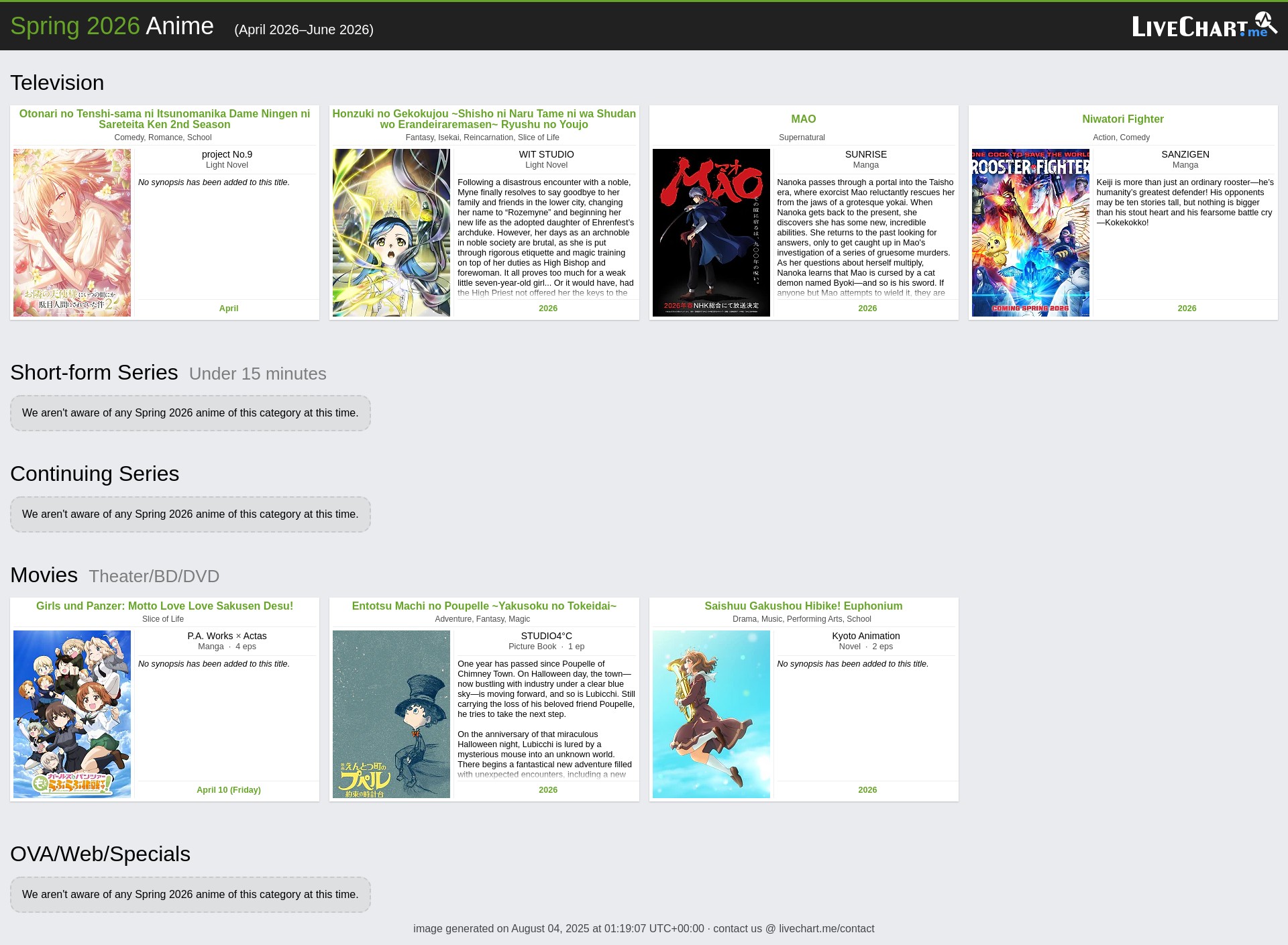Screen dimensions: 1288x945
Task: Click the Honzuki no Gekokujou poster image
Action: 391,233
